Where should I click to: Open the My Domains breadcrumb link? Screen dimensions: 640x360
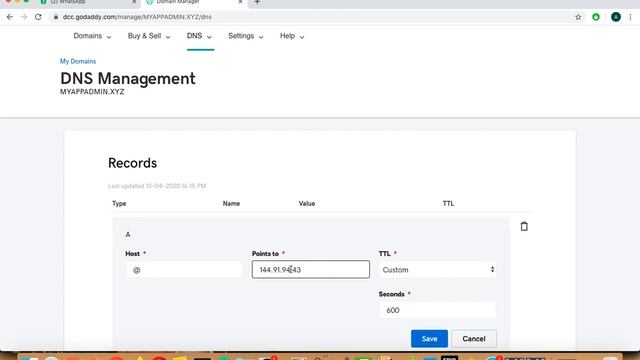[x=78, y=61]
